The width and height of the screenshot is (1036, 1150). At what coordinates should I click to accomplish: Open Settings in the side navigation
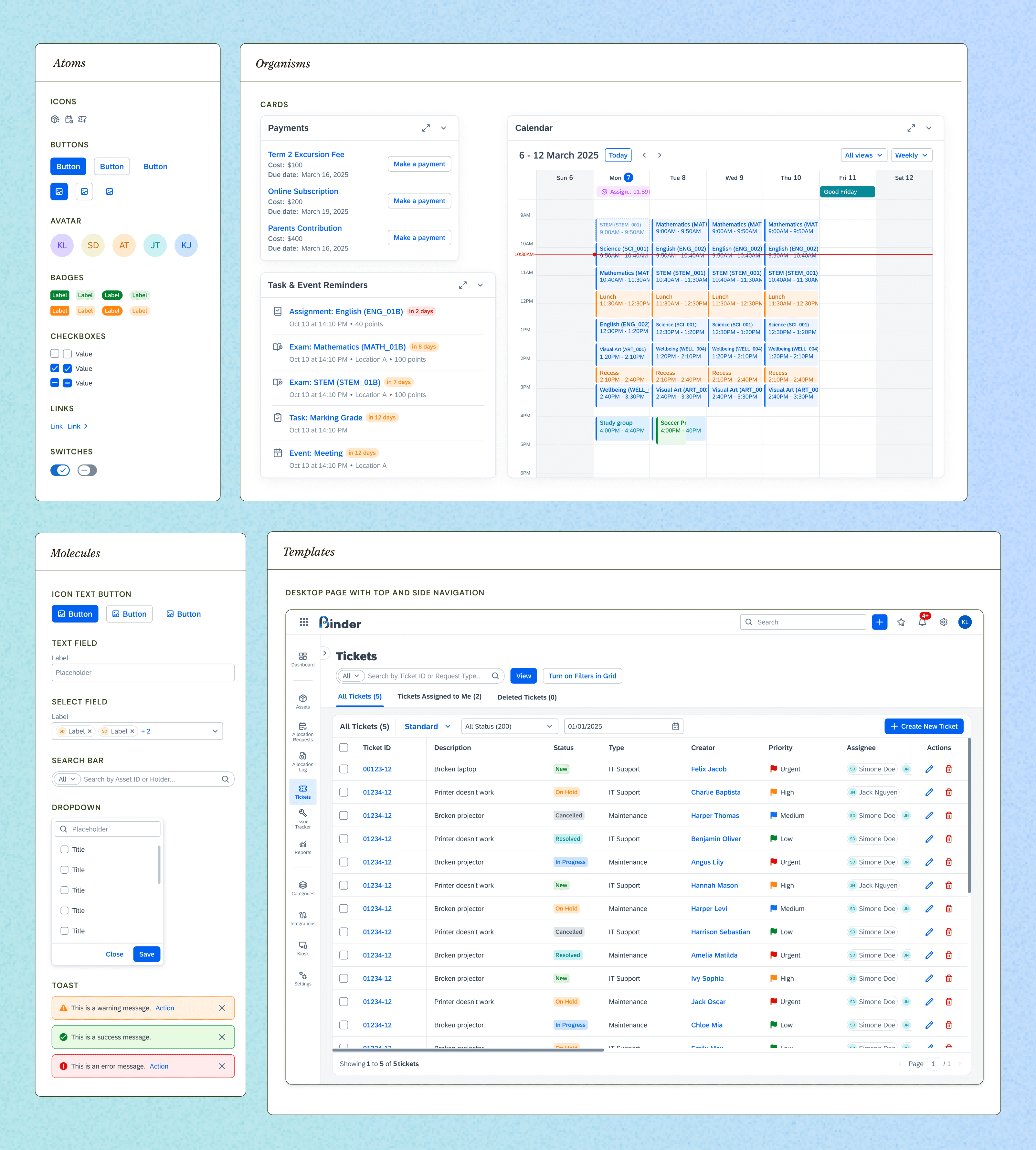tap(303, 979)
